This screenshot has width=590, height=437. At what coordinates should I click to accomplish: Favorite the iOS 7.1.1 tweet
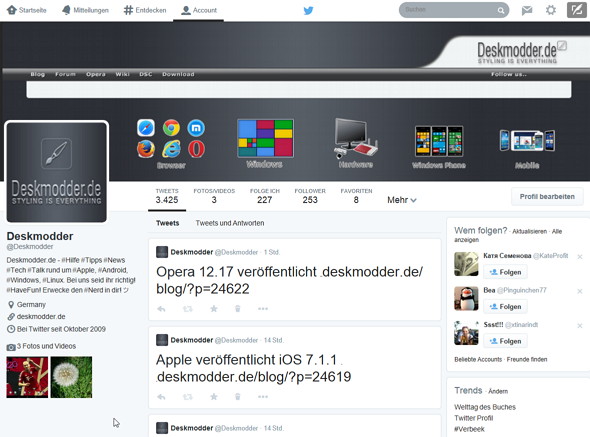tap(214, 397)
